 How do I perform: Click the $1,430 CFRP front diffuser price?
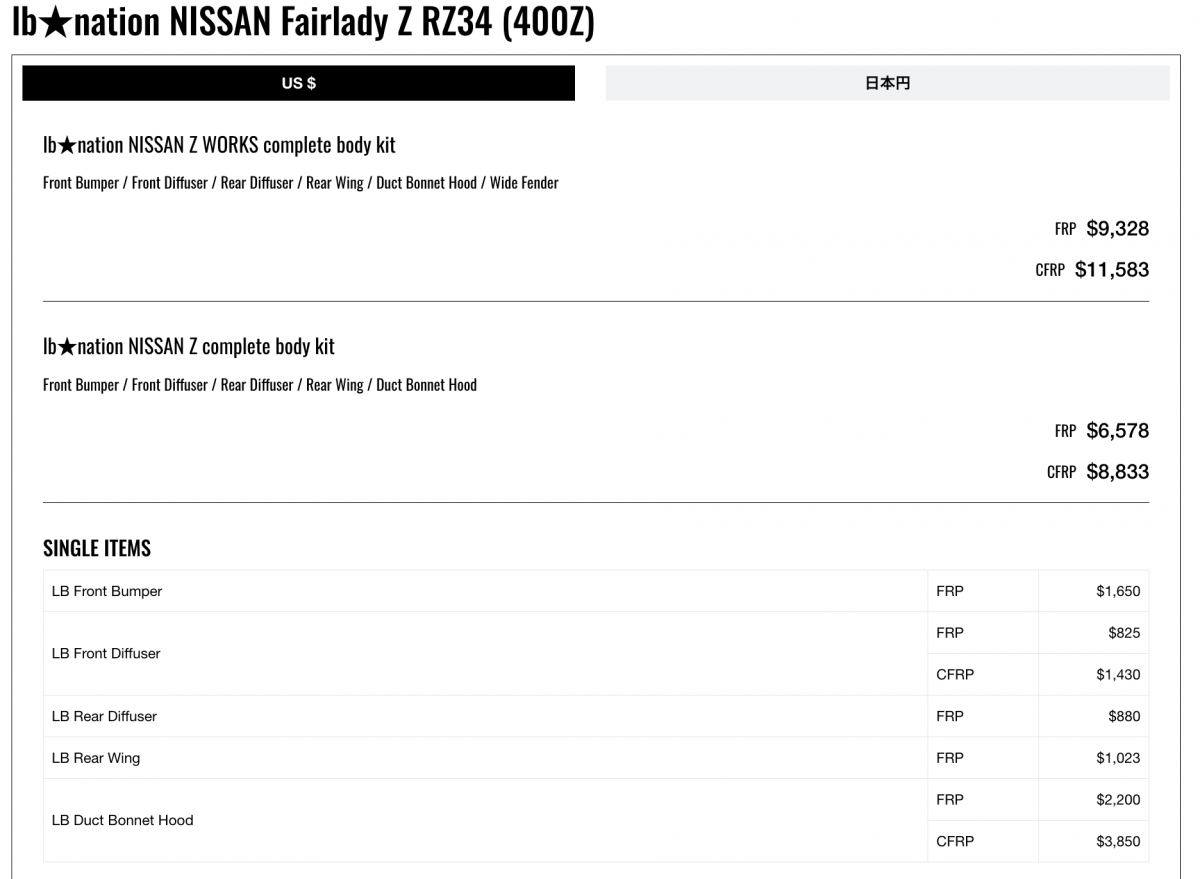point(1117,675)
